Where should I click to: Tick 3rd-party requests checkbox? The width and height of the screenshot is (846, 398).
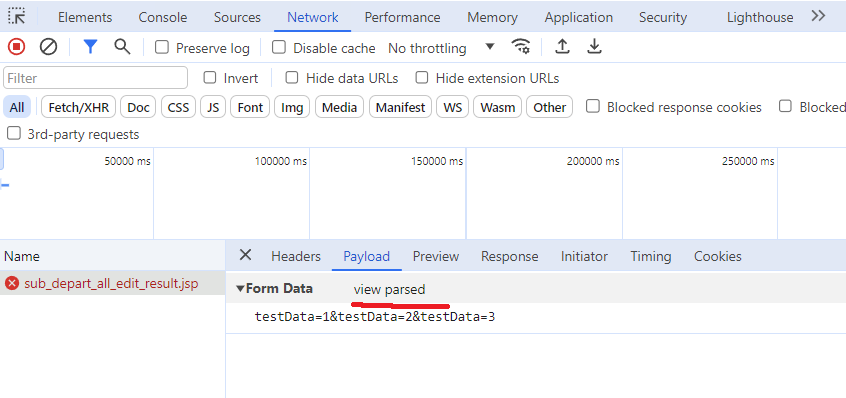tap(14, 133)
